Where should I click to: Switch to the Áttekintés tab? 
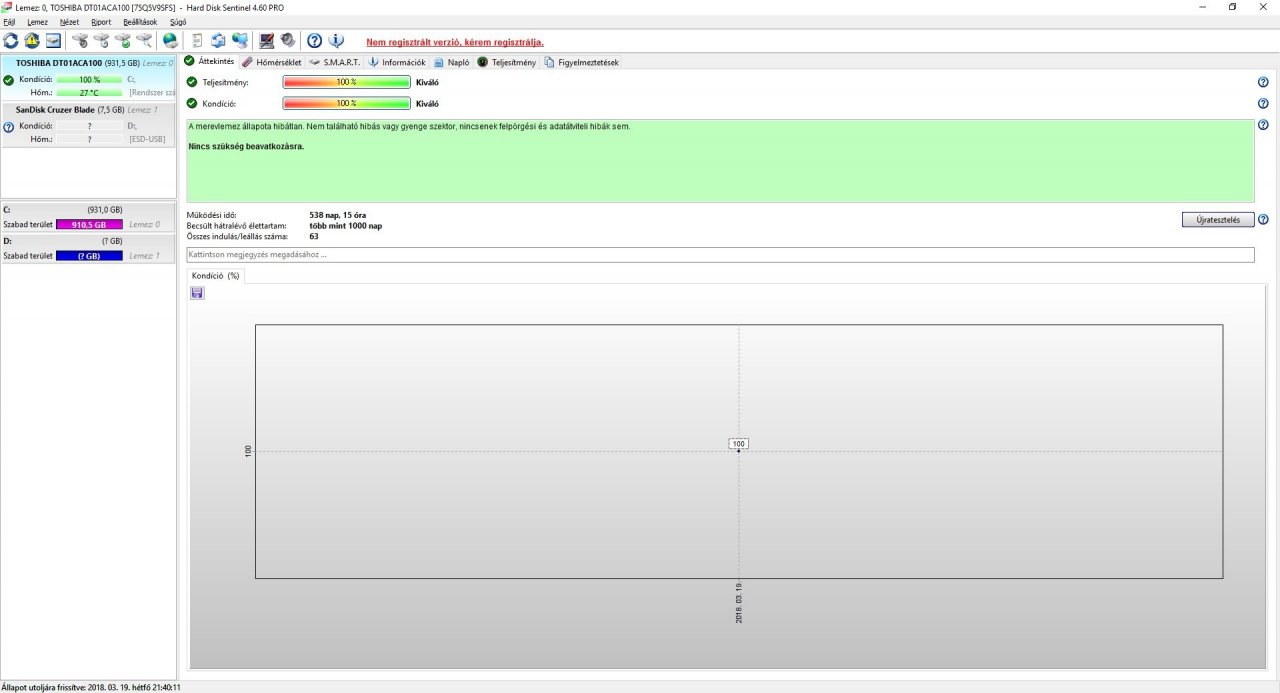[210, 61]
